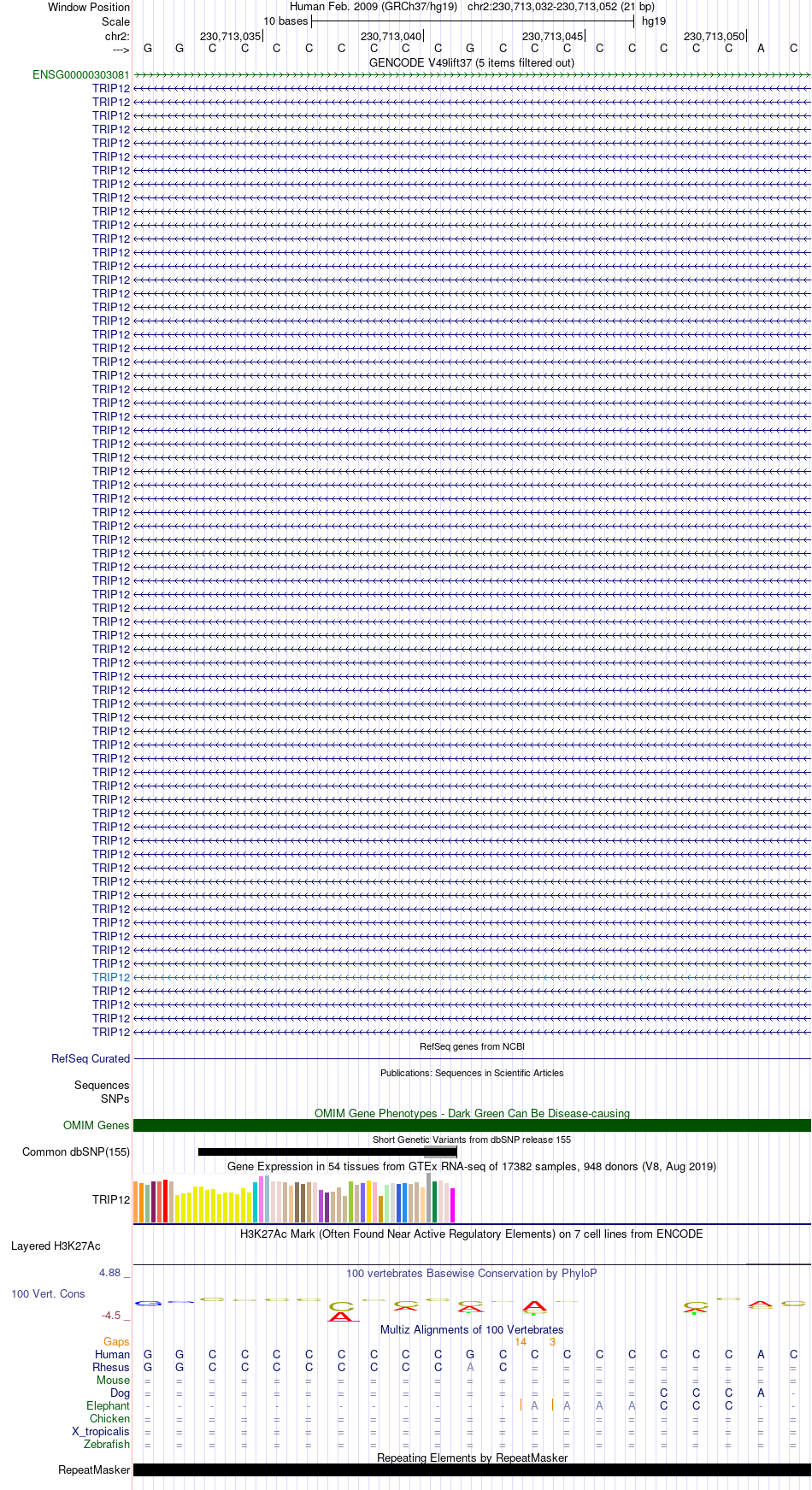The width and height of the screenshot is (812, 1490).
Task: Open the RefSeq Curated track label
Action: 91,1059
